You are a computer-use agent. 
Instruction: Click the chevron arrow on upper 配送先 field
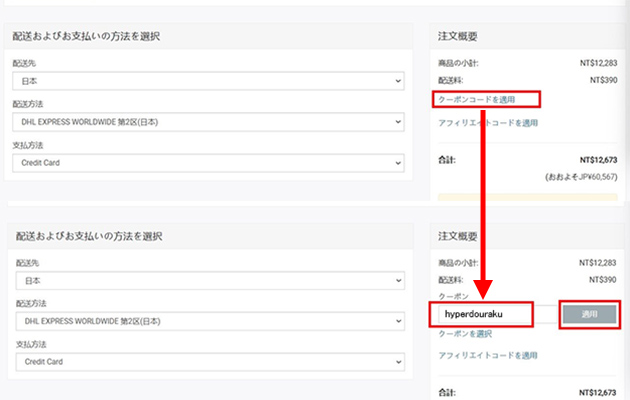click(397, 80)
